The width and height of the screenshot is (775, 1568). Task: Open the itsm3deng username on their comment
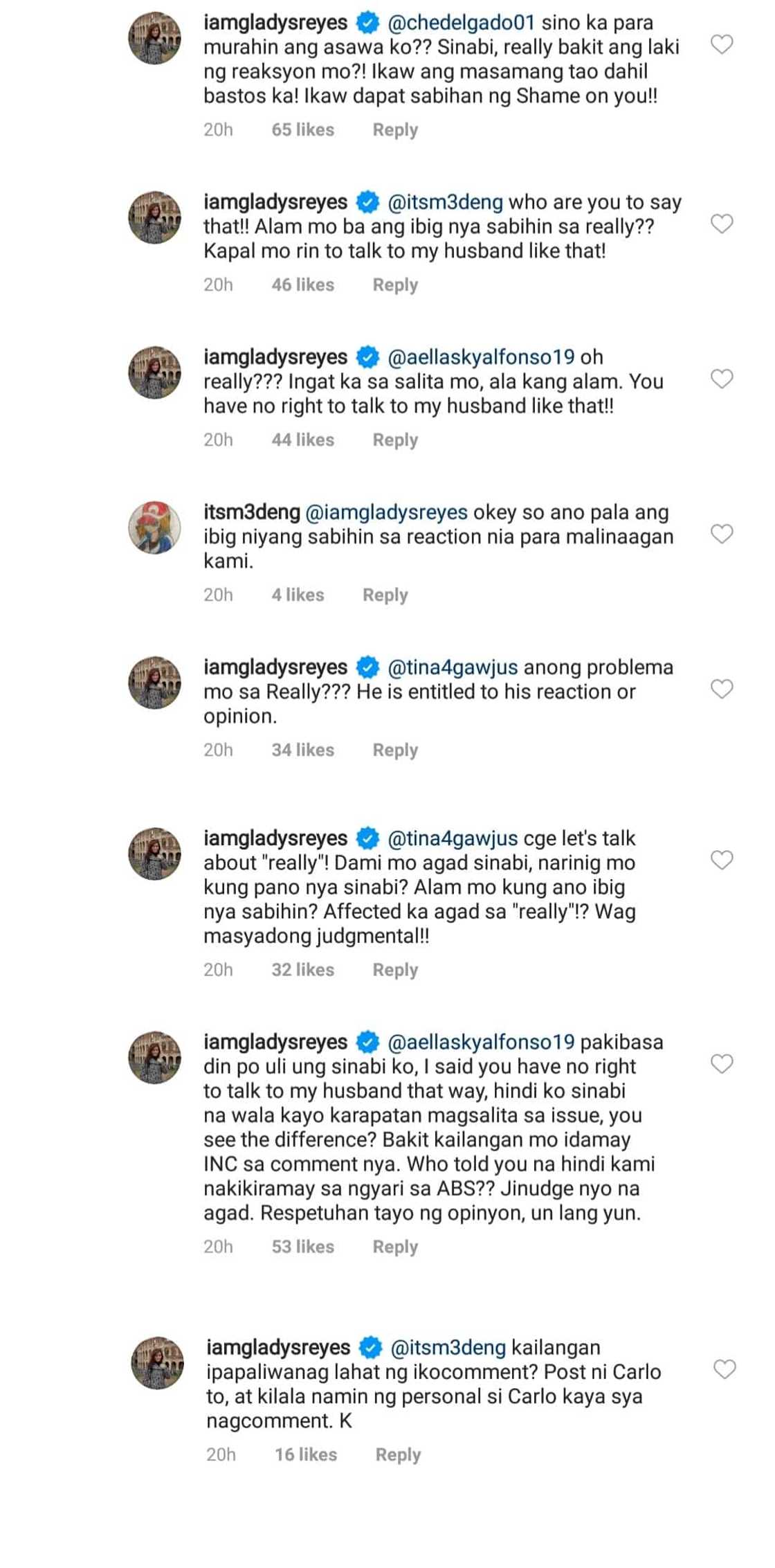pos(251,512)
